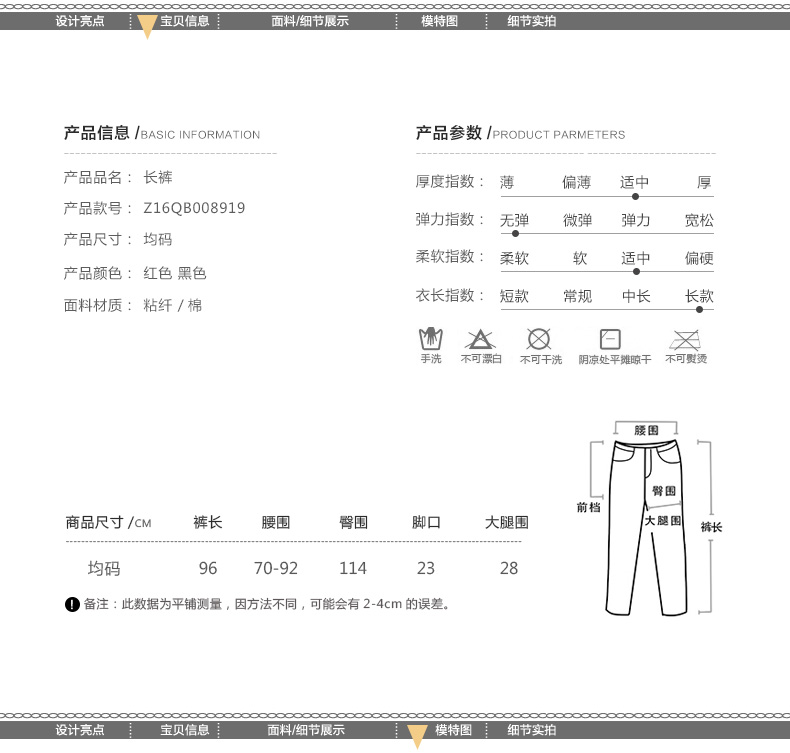Image resolution: width=790 pixels, height=753 pixels.
Task: Click the 厚度指数 slider dot at 适中
Action: (635, 197)
